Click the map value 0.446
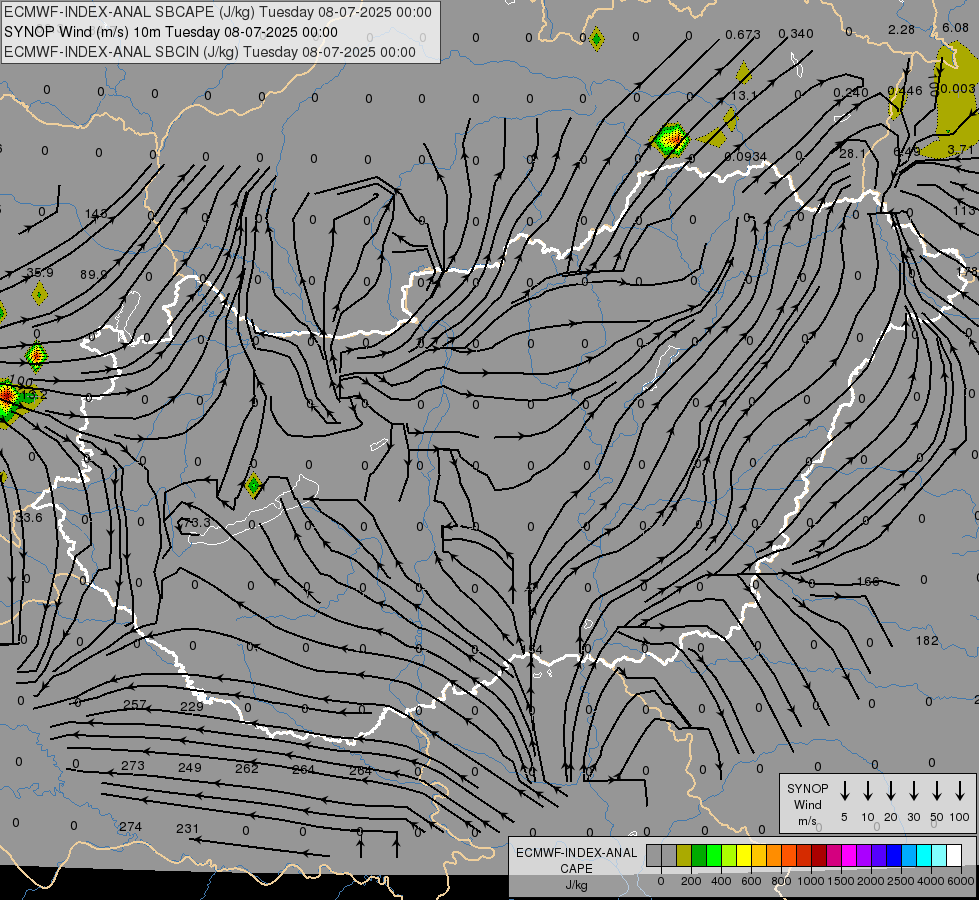The image size is (979, 900). (905, 91)
